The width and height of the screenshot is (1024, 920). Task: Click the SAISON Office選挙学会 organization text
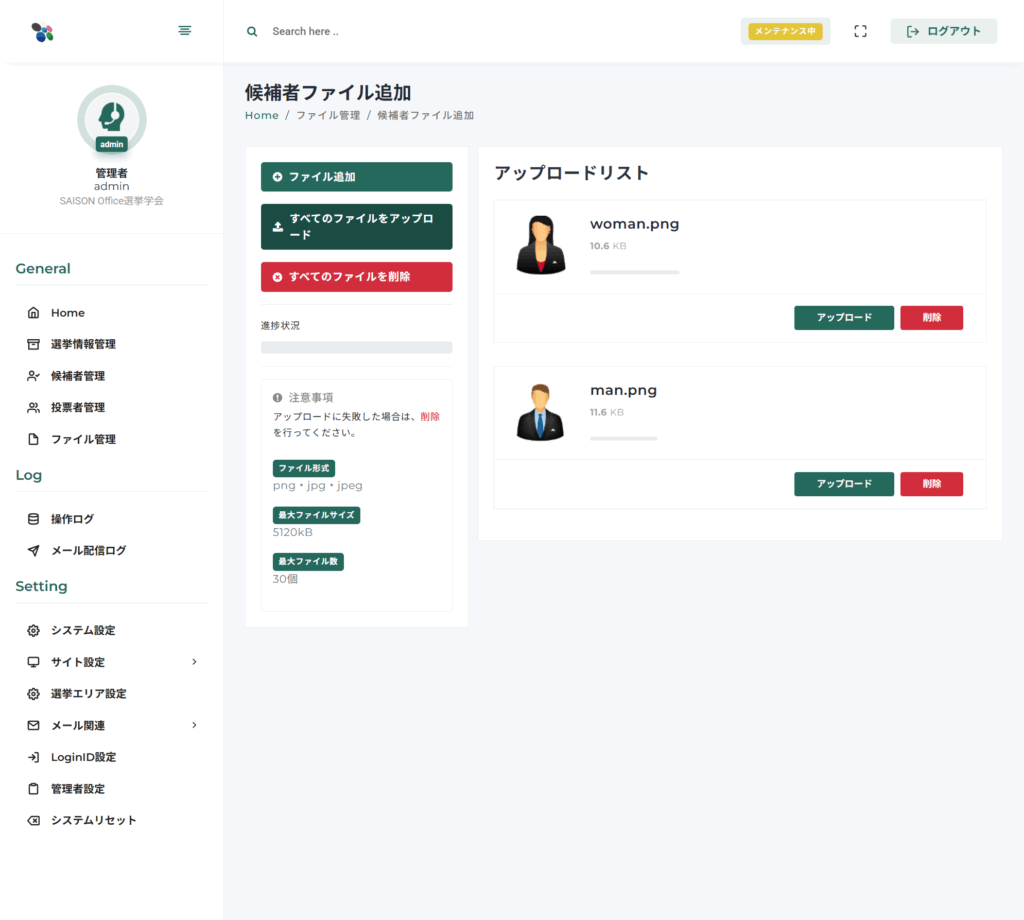click(112, 201)
